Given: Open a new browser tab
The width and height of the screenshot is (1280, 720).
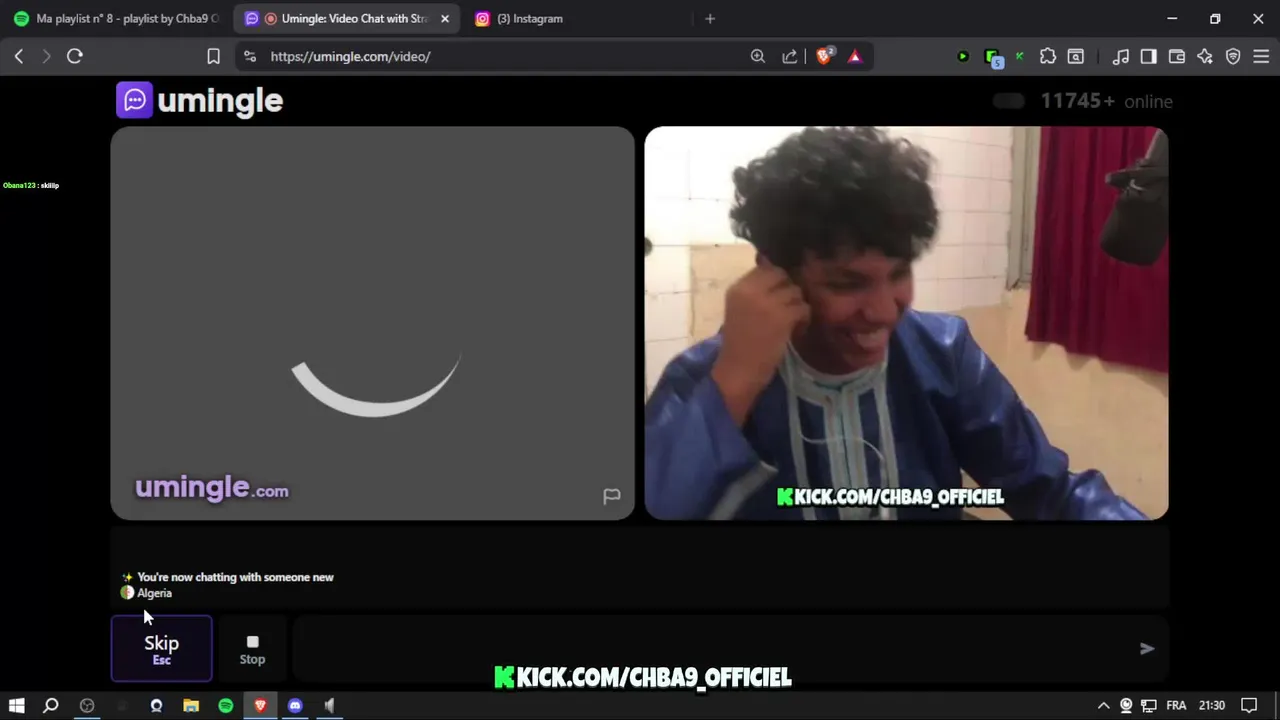Looking at the screenshot, I should point(710,19).
